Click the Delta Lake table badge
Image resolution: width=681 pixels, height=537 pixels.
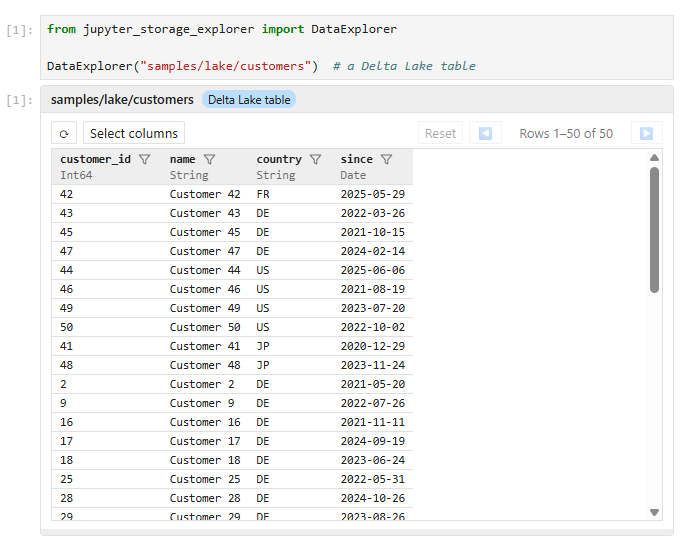[249, 100]
